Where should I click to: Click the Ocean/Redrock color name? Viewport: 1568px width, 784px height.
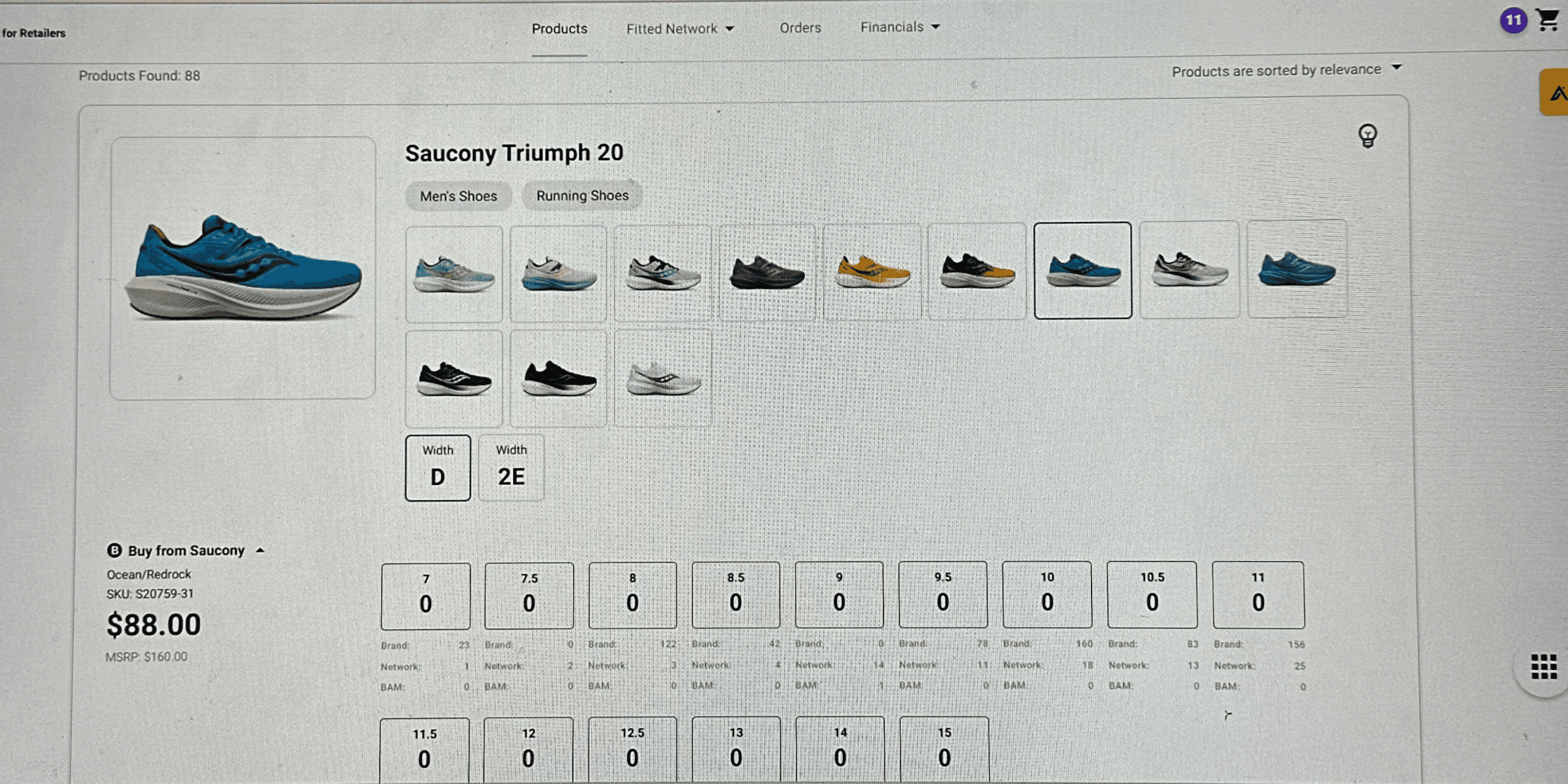tap(148, 574)
